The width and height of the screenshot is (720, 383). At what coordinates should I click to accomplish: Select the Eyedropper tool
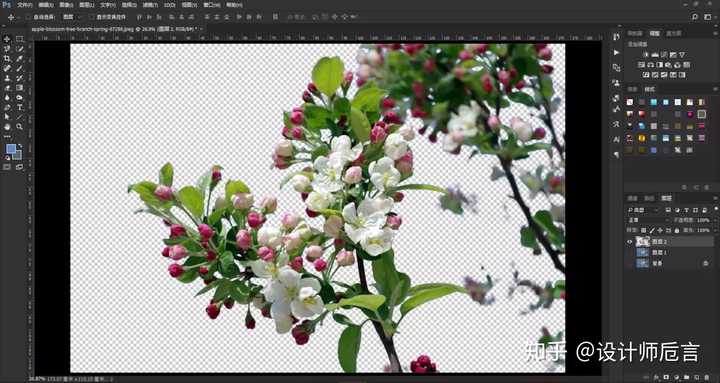click(x=20, y=58)
